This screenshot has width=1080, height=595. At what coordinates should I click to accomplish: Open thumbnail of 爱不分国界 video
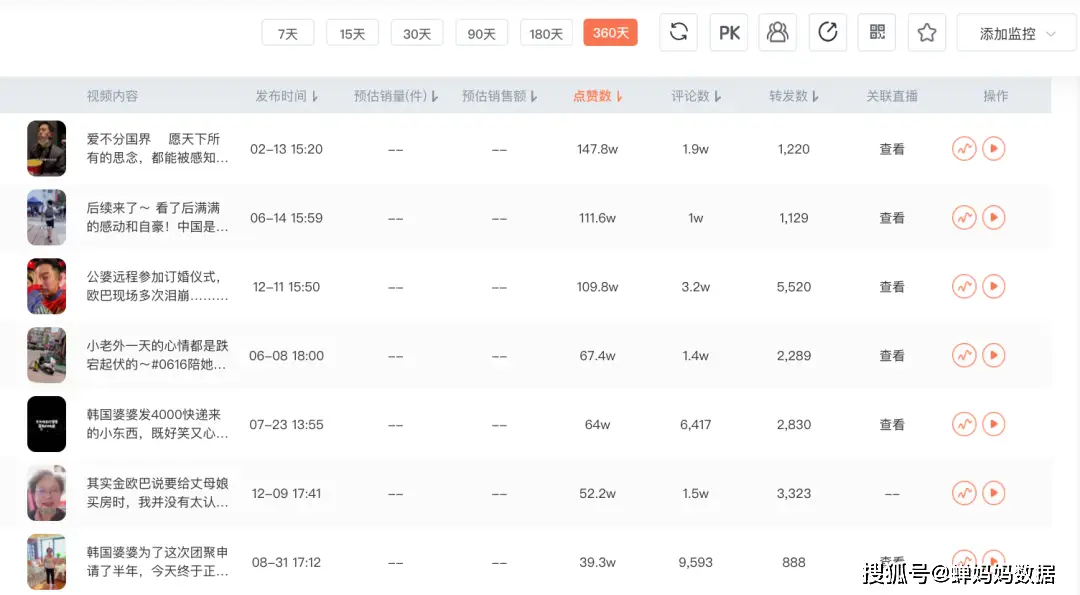click(x=46, y=149)
